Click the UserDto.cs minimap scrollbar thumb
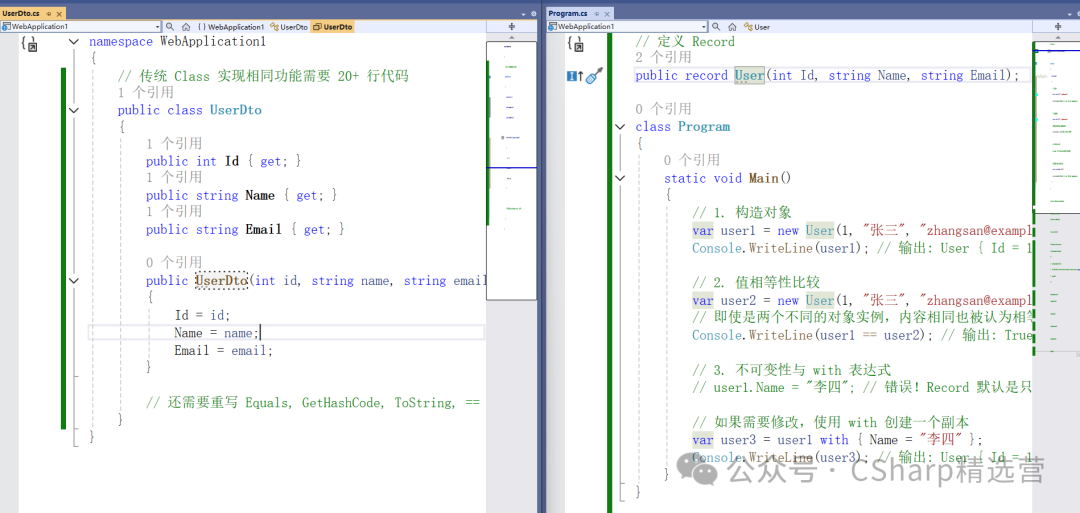 [511, 170]
